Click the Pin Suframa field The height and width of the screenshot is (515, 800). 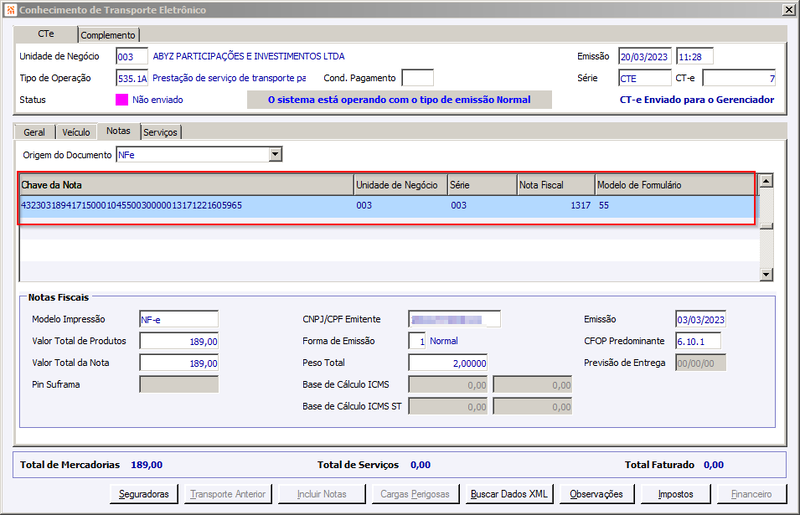pyautogui.click(x=179, y=385)
